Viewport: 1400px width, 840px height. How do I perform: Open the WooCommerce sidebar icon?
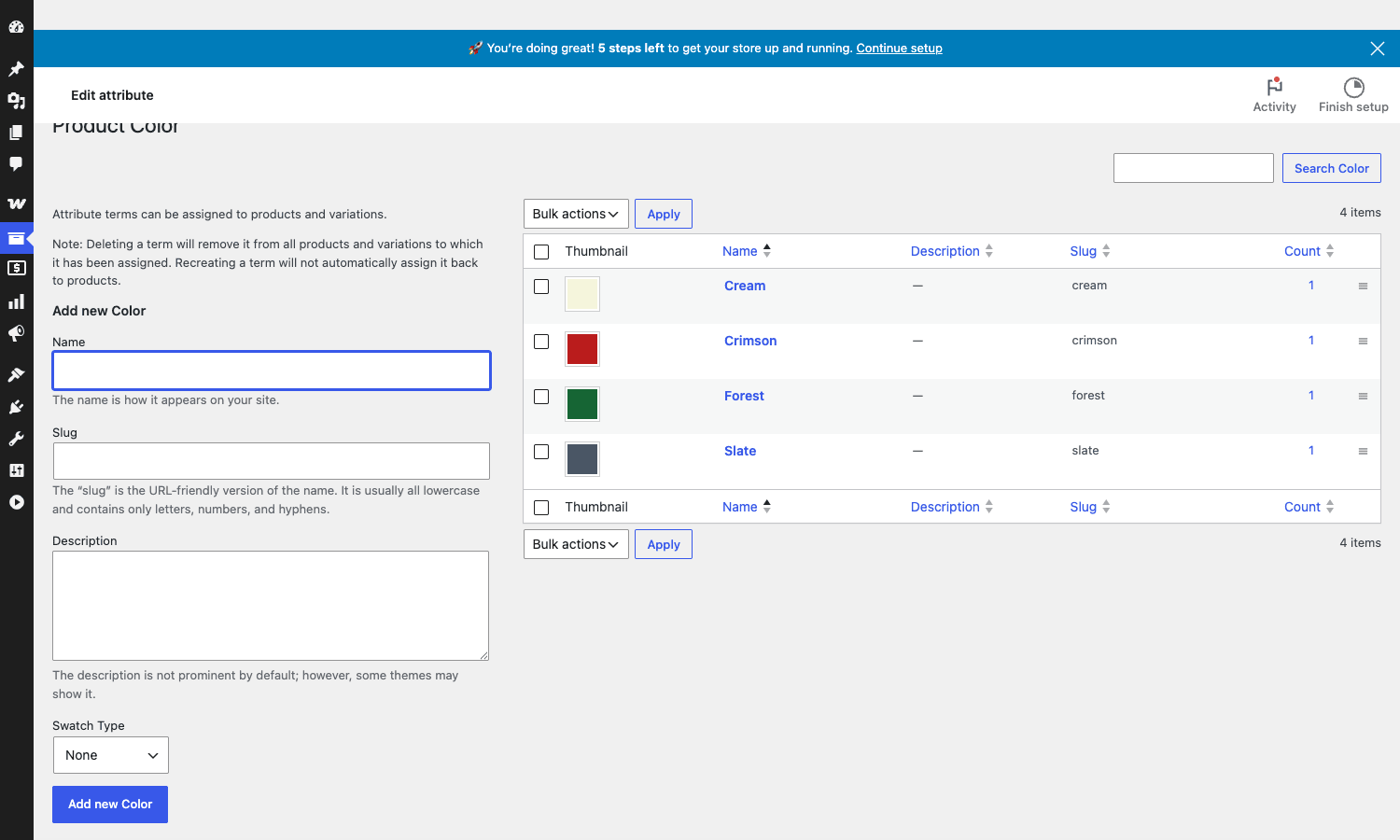[x=16, y=203]
